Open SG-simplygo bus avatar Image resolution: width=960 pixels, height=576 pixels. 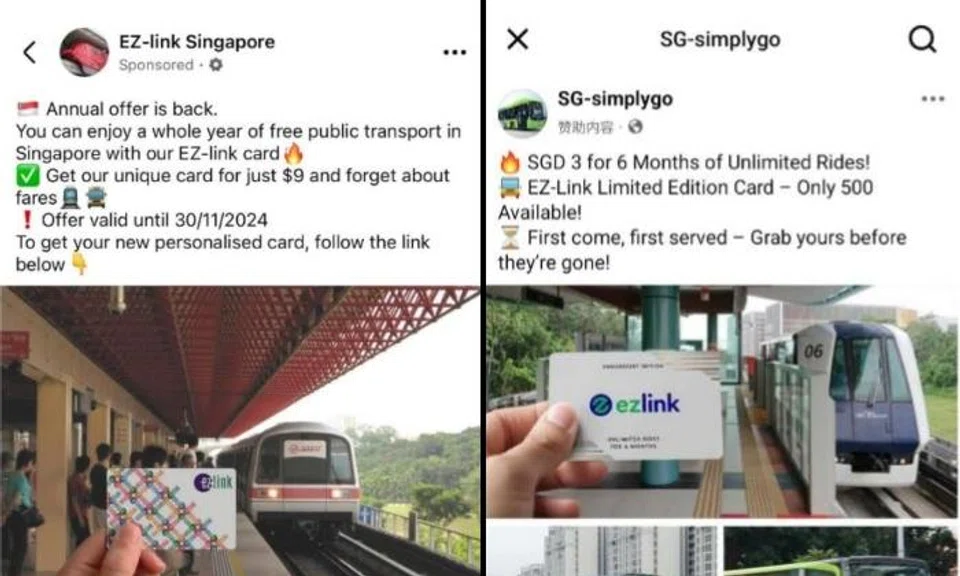click(x=522, y=113)
